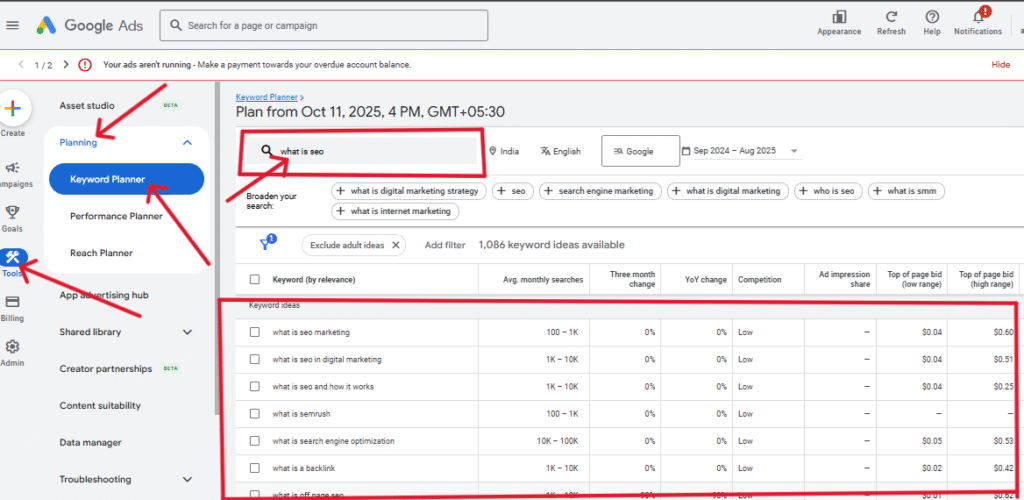Viewport: 1024px width, 500px height.
Task: Click the filter funnel icon
Action: [x=266, y=243]
